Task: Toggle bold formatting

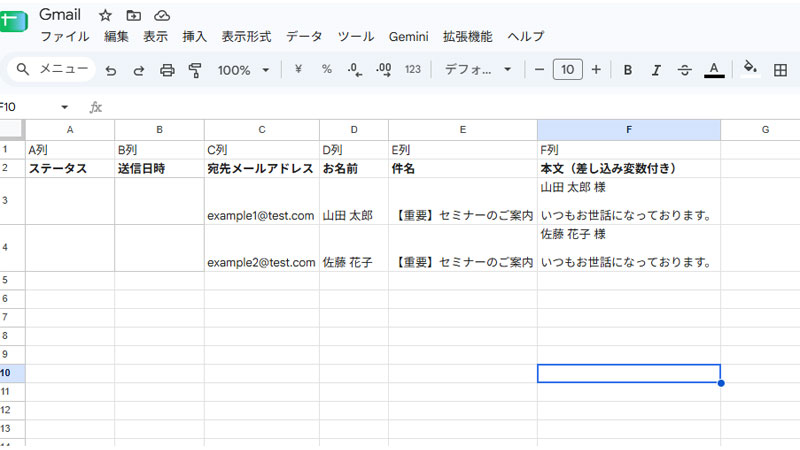Action: tap(628, 70)
